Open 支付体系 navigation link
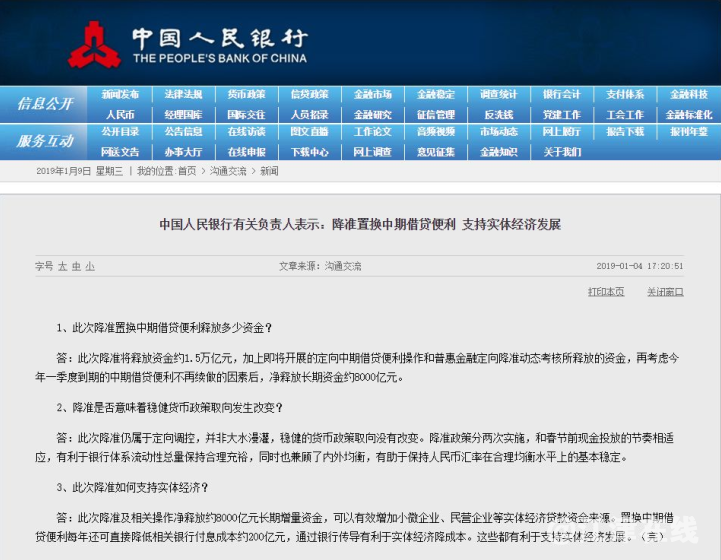 [x=625, y=94]
